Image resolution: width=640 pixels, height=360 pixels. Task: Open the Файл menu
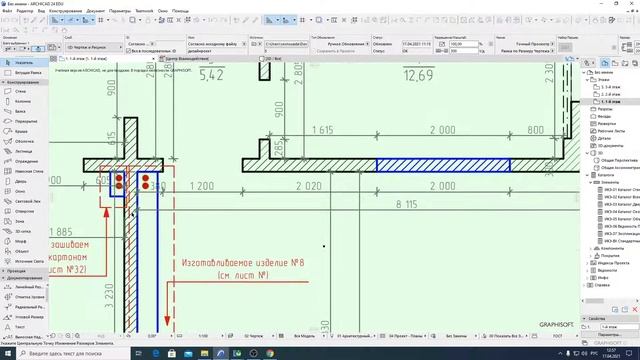7,11
